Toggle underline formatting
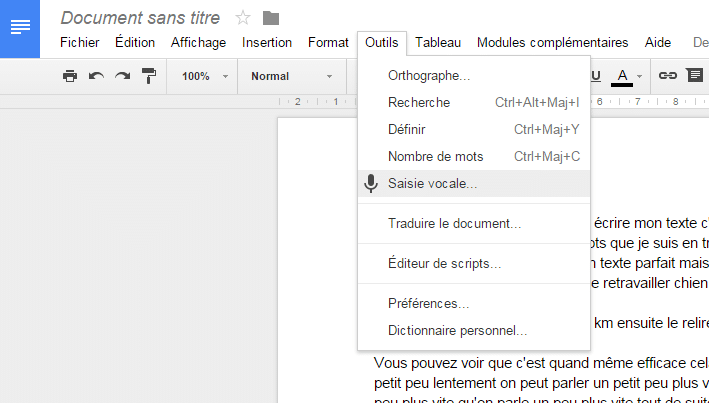Image resolution: width=709 pixels, height=403 pixels. point(596,76)
